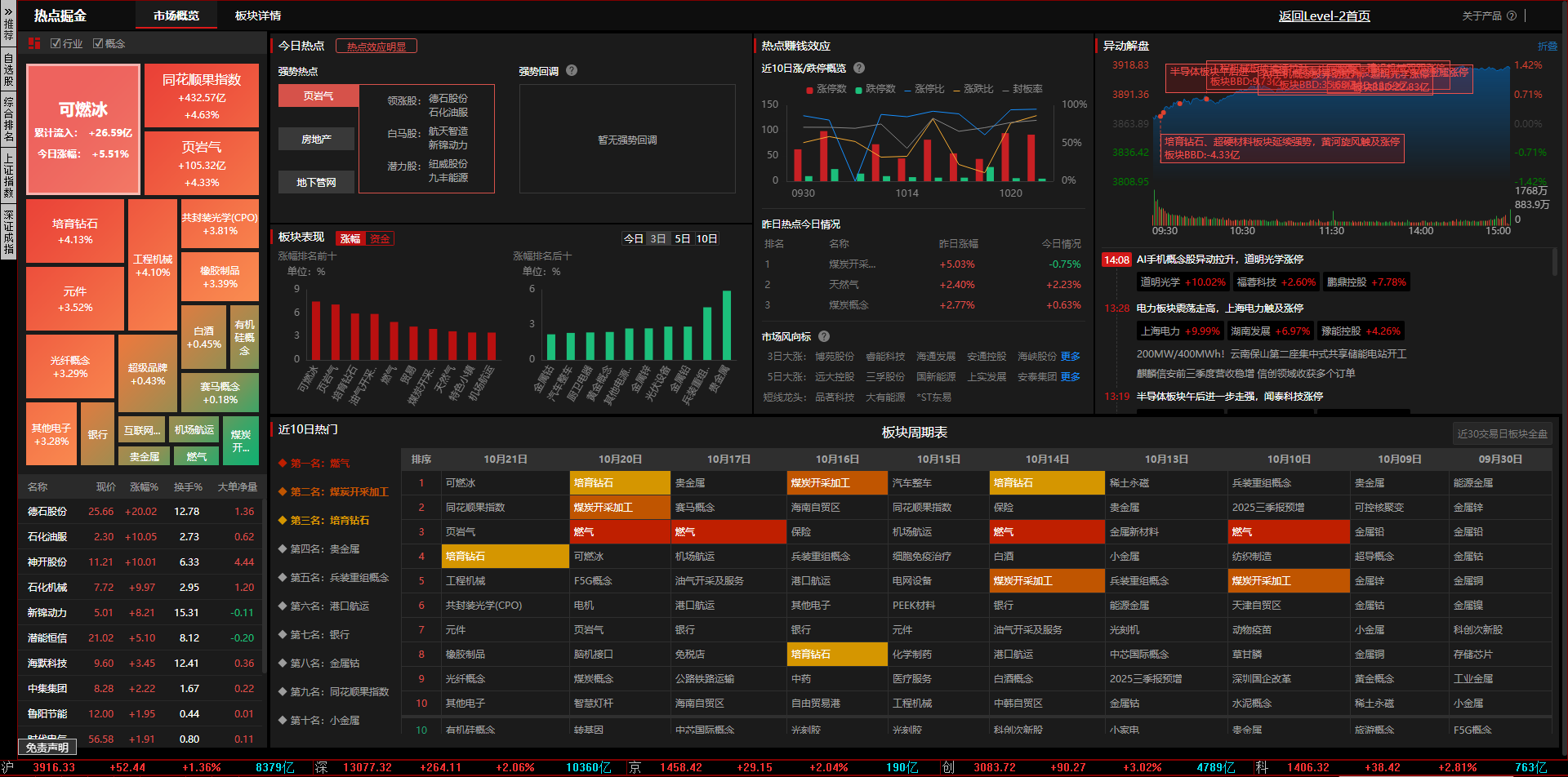1568x777 pixels.
Task: Click 可燃冰 treemap heat block
Action: point(82,129)
